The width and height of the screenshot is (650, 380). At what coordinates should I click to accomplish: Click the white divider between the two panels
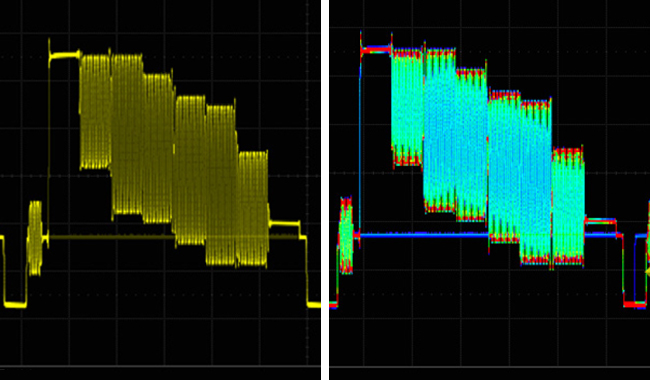325,190
